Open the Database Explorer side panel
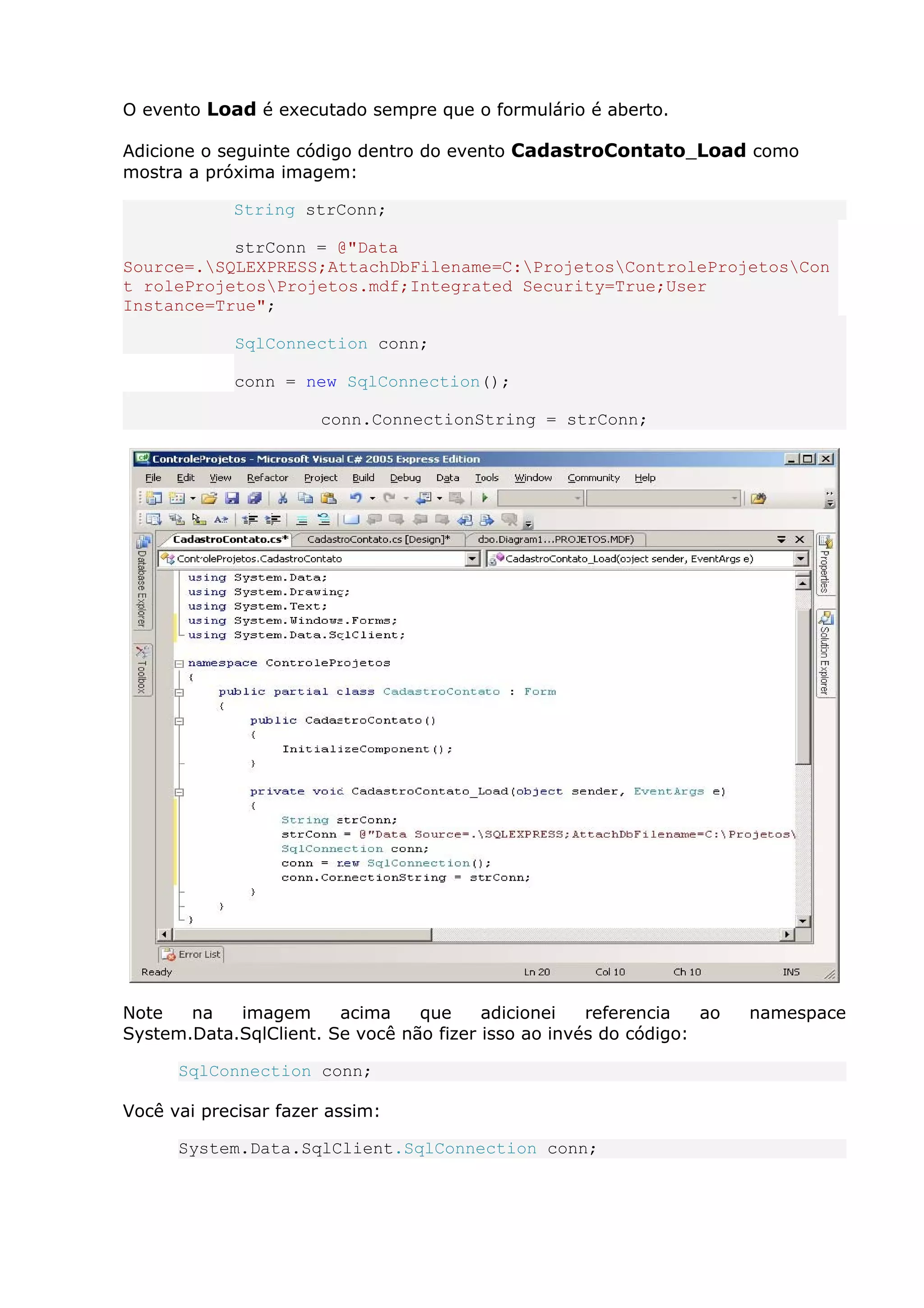The image size is (924, 1308). [142, 582]
